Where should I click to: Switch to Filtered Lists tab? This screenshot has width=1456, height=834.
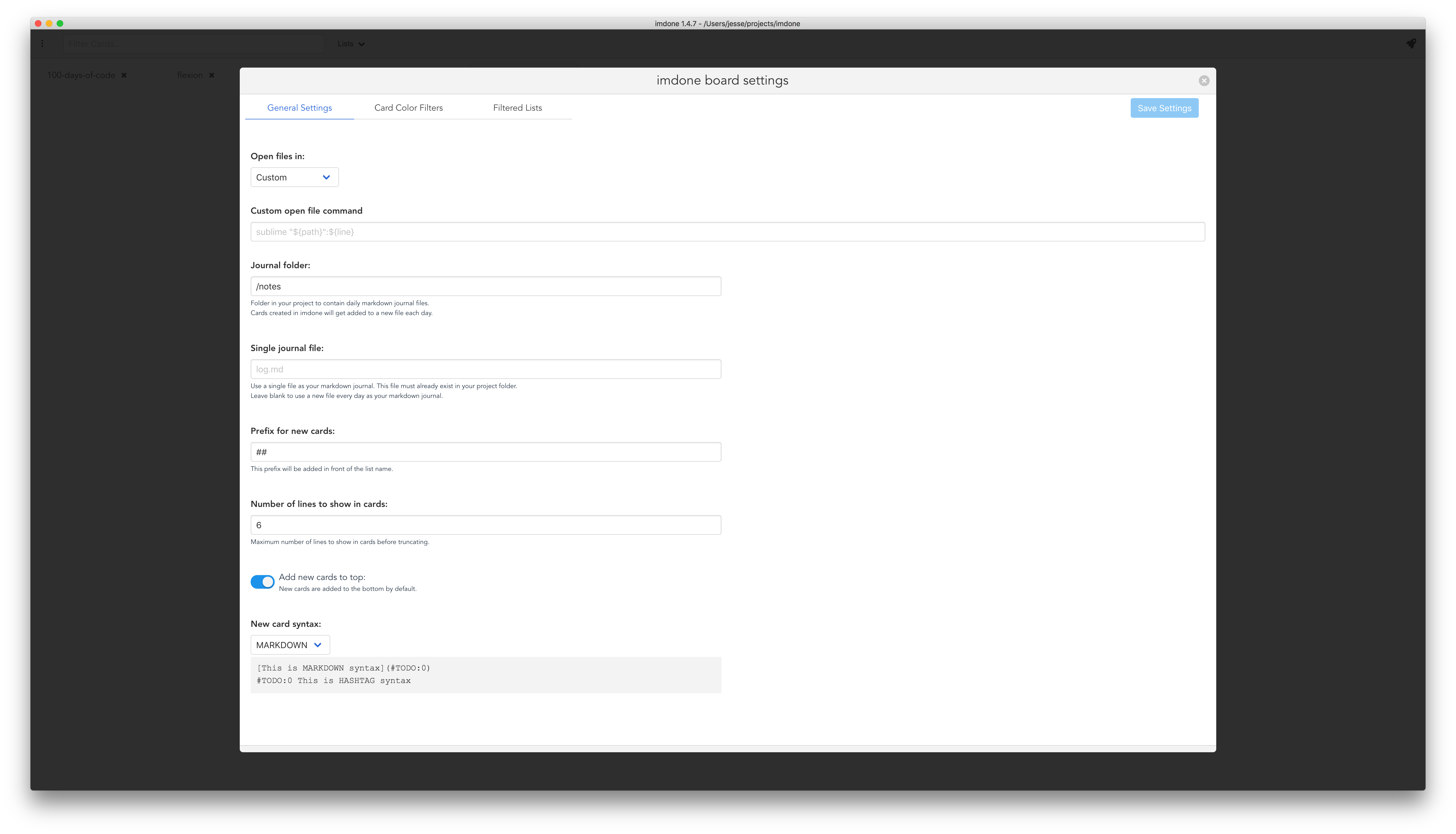[x=517, y=108]
